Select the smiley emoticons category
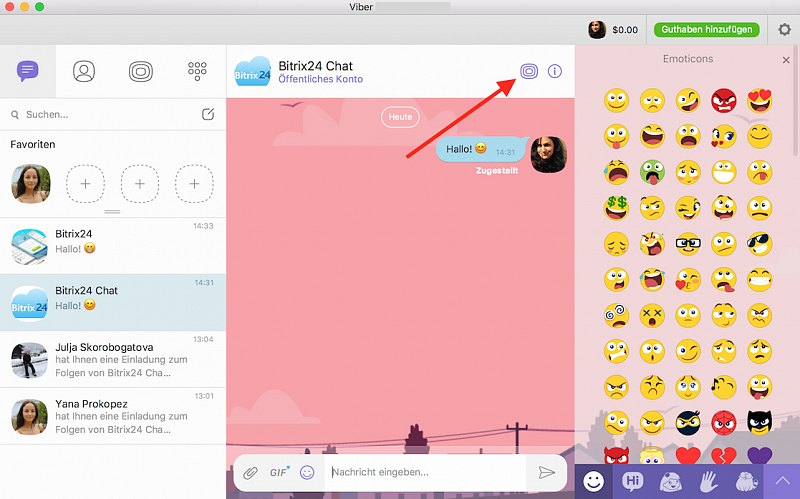800x499 pixels. 593,481
